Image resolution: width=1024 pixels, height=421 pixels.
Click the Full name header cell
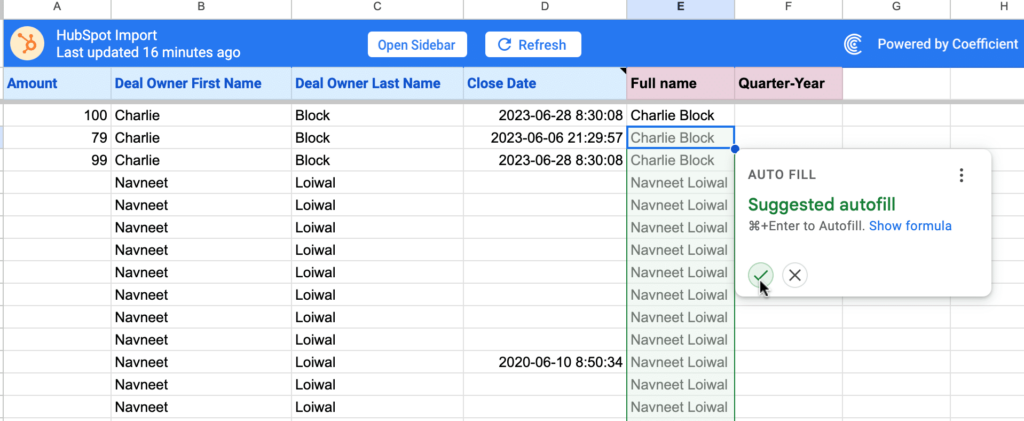[680, 83]
